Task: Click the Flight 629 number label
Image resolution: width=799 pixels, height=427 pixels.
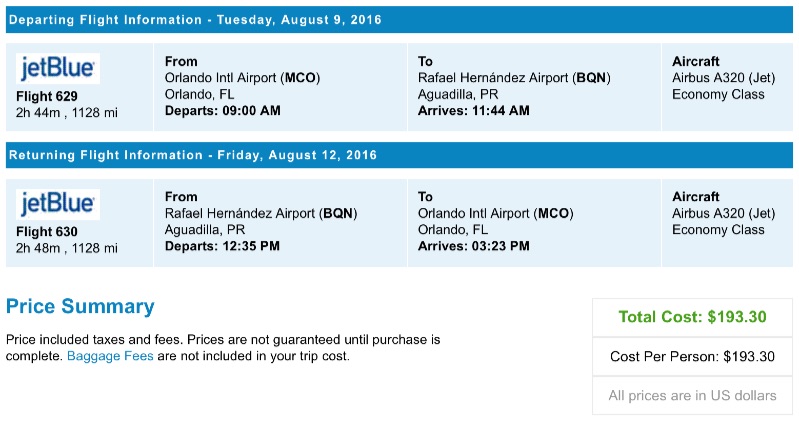Action: pos(47,97)
